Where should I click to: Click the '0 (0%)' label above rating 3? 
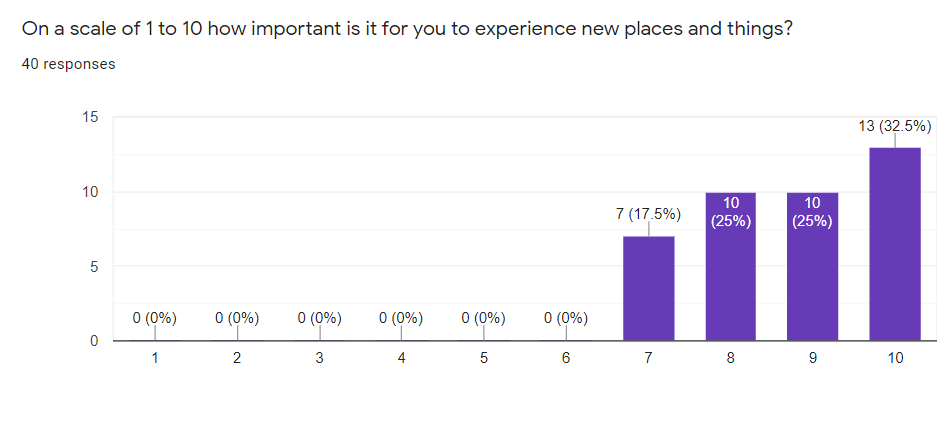click(x=319, y=318)
